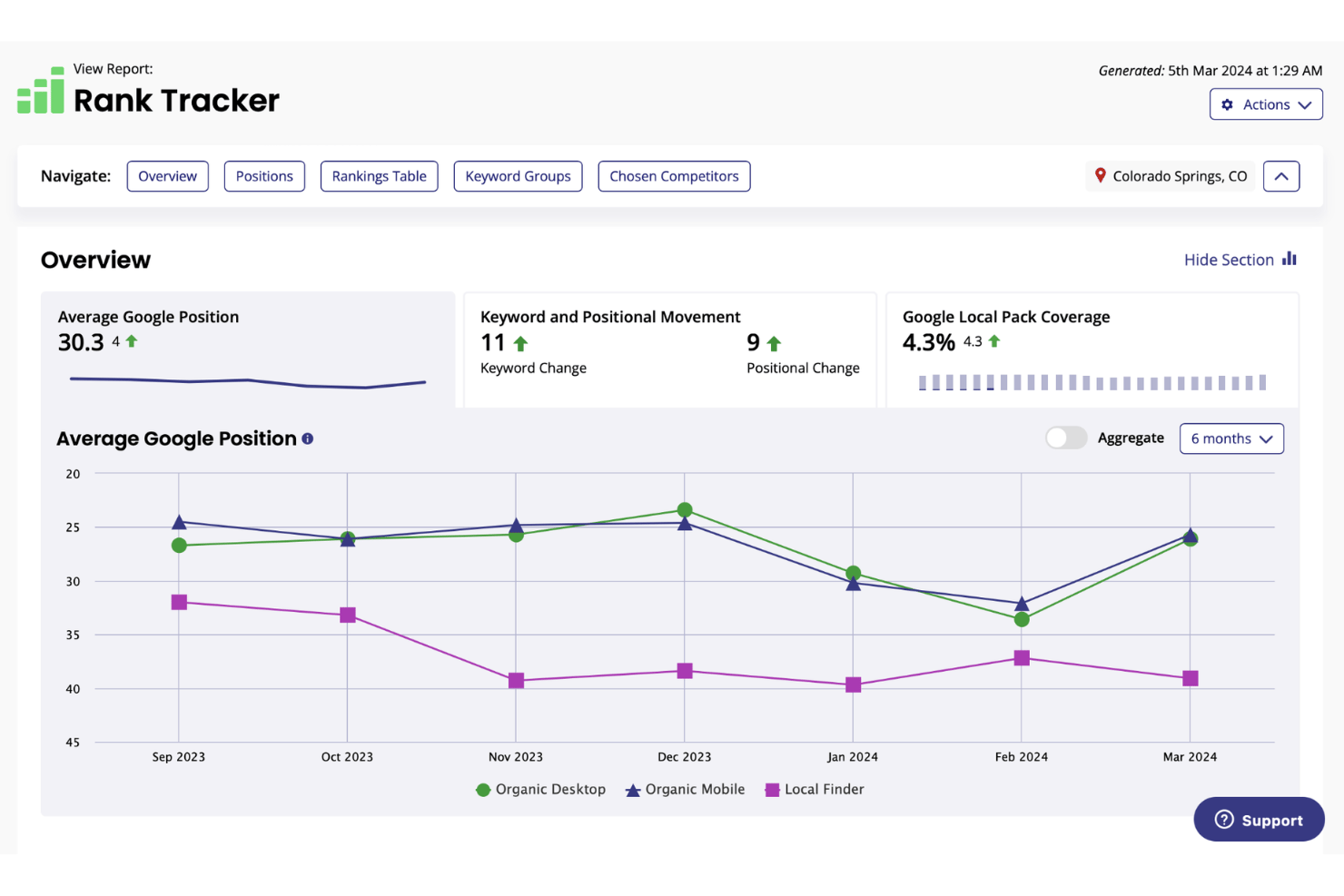Click the Colorado Springs, CO location selector
This screenshot has height=896, width=1344.
click(x=1170, y=176)
